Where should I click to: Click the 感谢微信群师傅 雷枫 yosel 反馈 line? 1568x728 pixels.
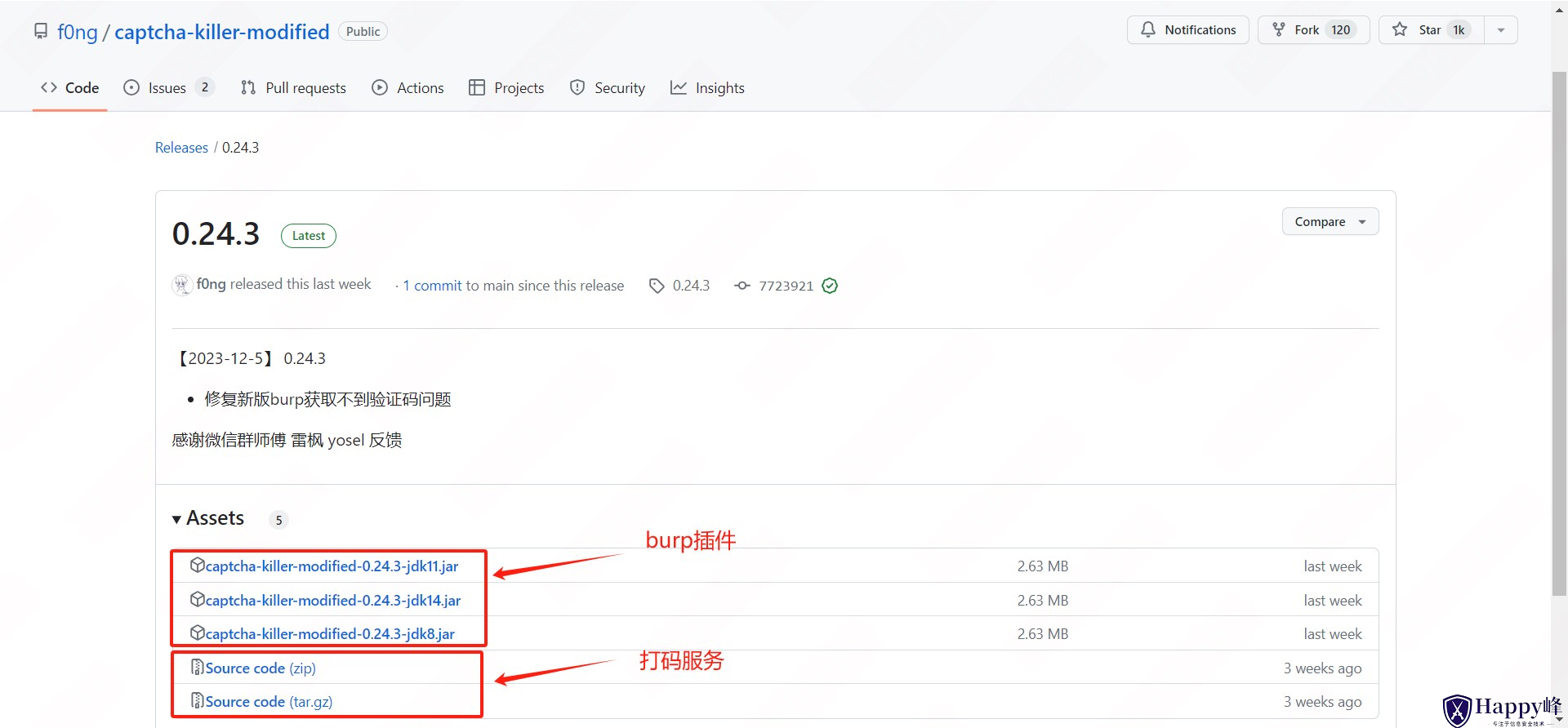coord(287,440)
